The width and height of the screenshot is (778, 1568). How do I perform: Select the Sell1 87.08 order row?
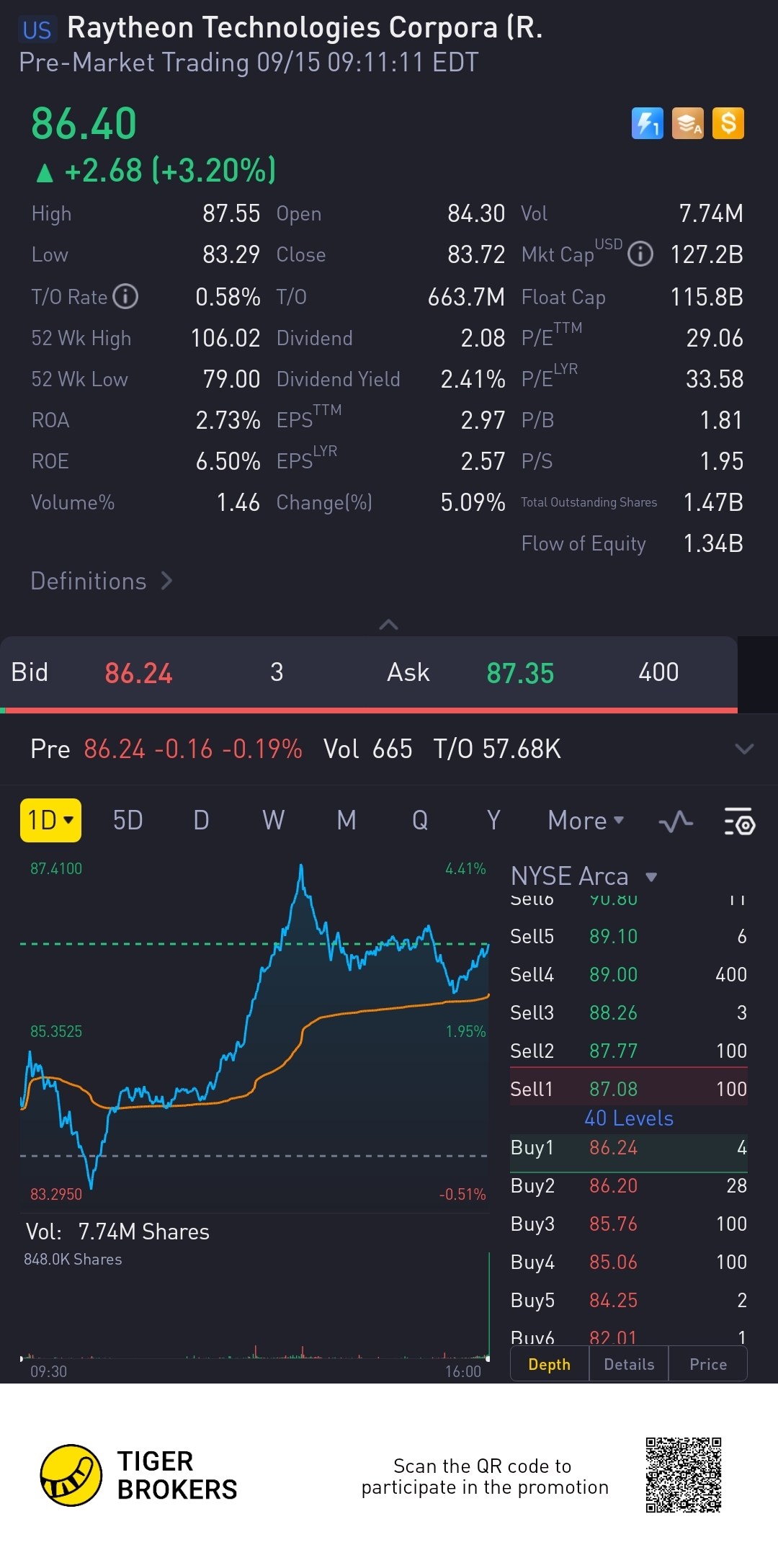(629, 1088)
